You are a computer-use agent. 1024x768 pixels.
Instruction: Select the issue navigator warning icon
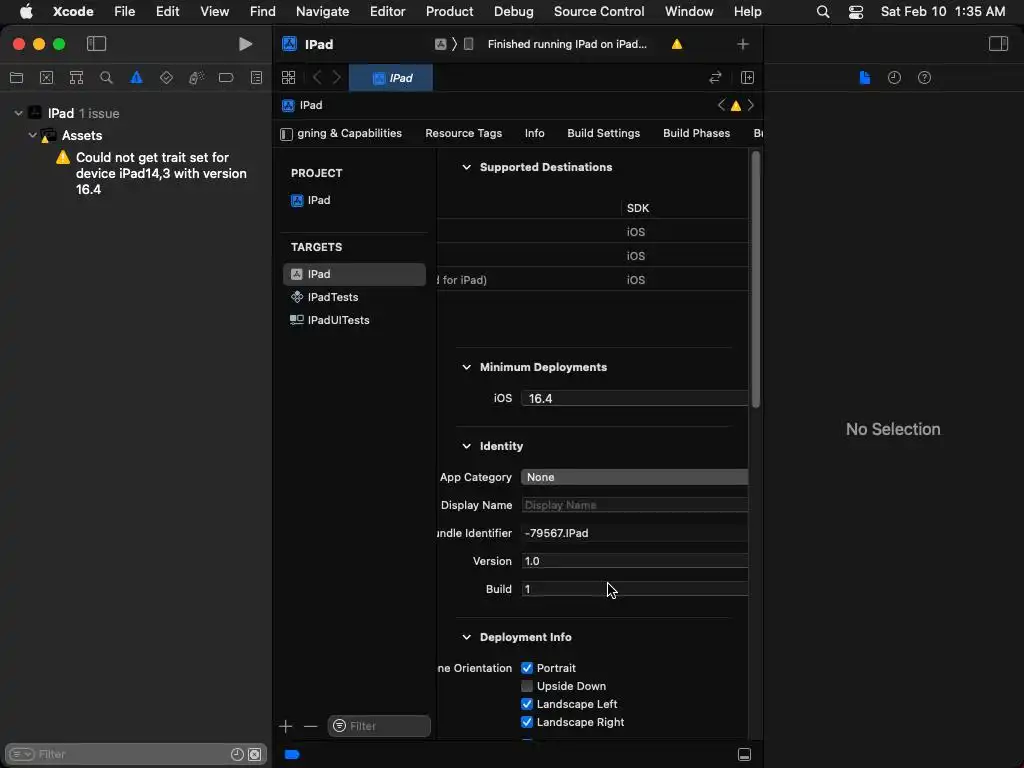point(136,78)
